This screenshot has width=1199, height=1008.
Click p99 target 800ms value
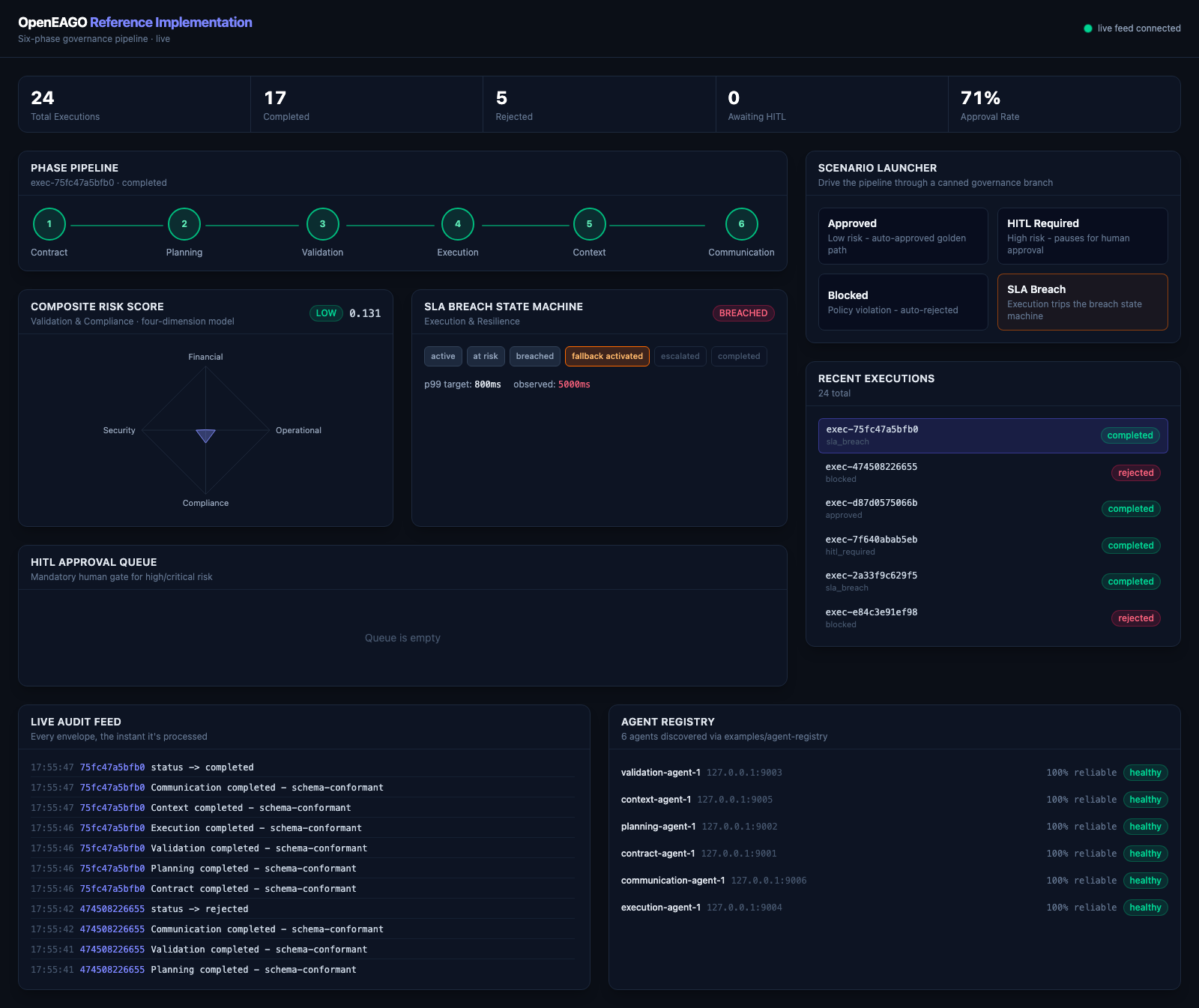pos(488,384)
